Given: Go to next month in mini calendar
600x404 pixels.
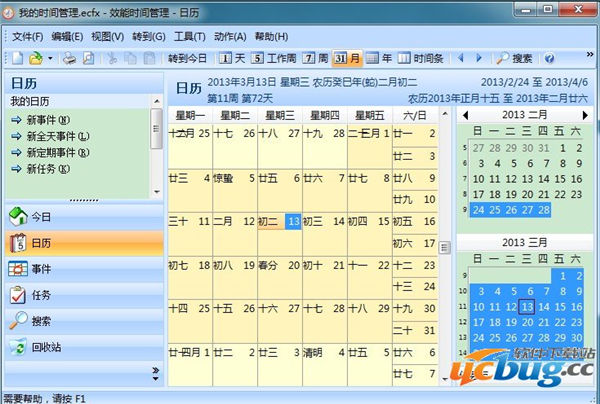Looking at the screenshot, I should click(585, 115).
